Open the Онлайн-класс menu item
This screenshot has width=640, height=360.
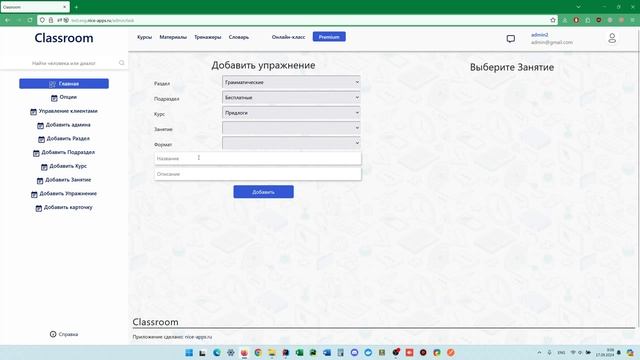click(x=289, y=37)
